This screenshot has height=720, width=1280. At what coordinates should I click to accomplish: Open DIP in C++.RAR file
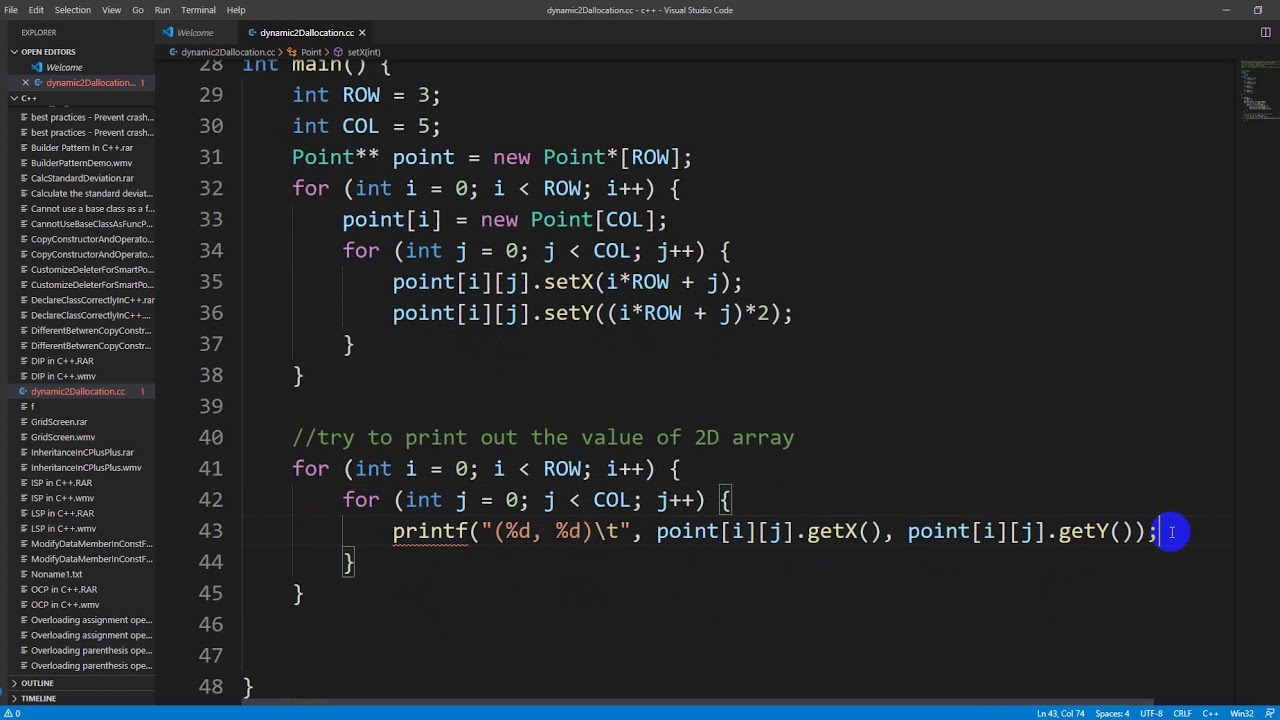click(x=62, y=361)
